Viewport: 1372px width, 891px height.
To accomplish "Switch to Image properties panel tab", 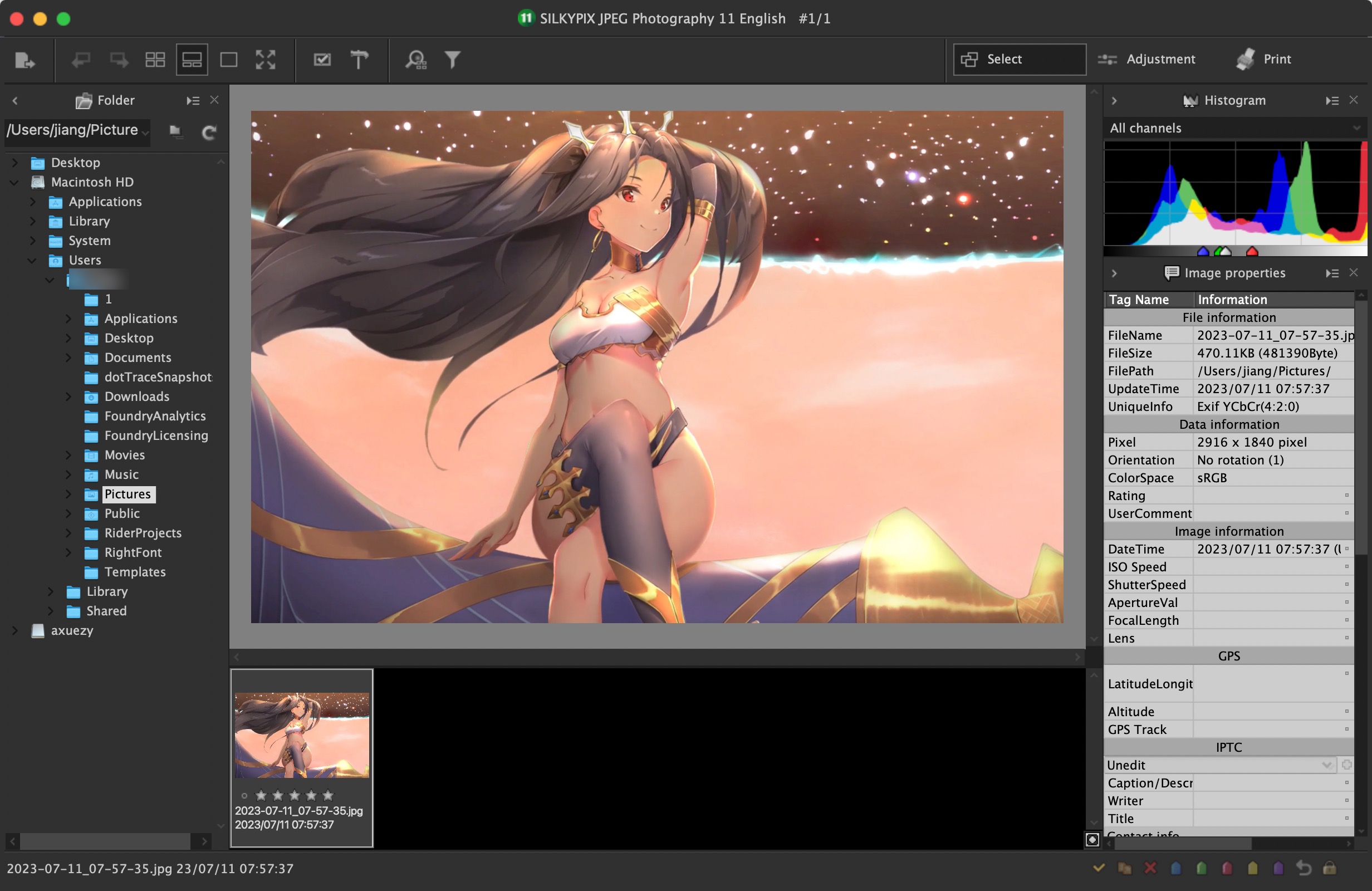I will point(1223,272).
